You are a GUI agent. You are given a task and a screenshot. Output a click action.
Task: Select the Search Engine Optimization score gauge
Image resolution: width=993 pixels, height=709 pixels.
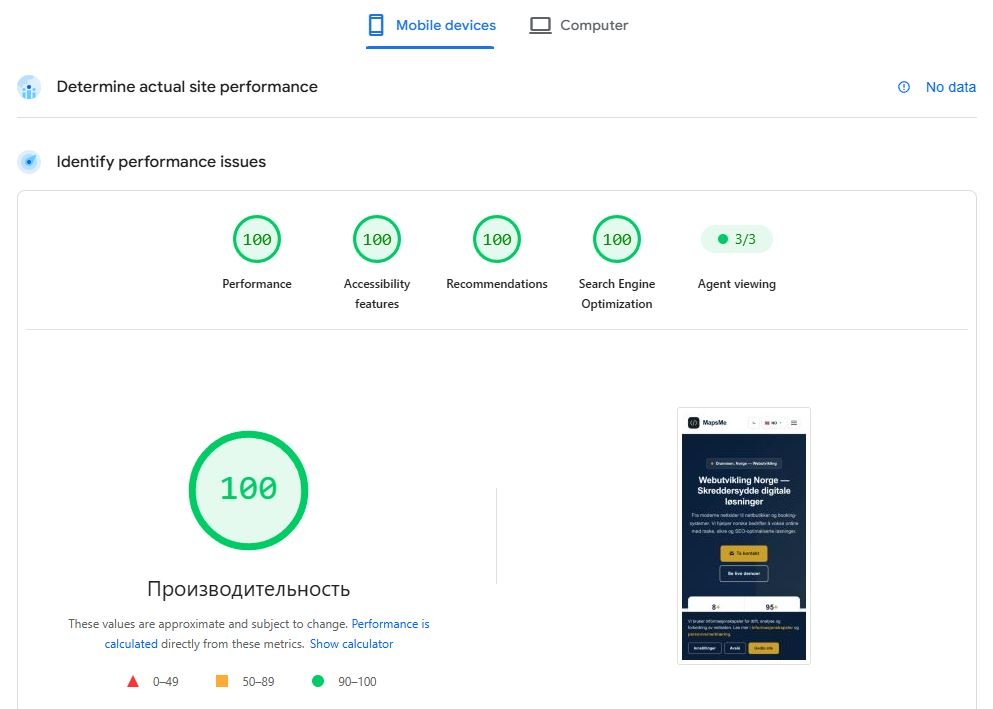[x=617, y=239]
